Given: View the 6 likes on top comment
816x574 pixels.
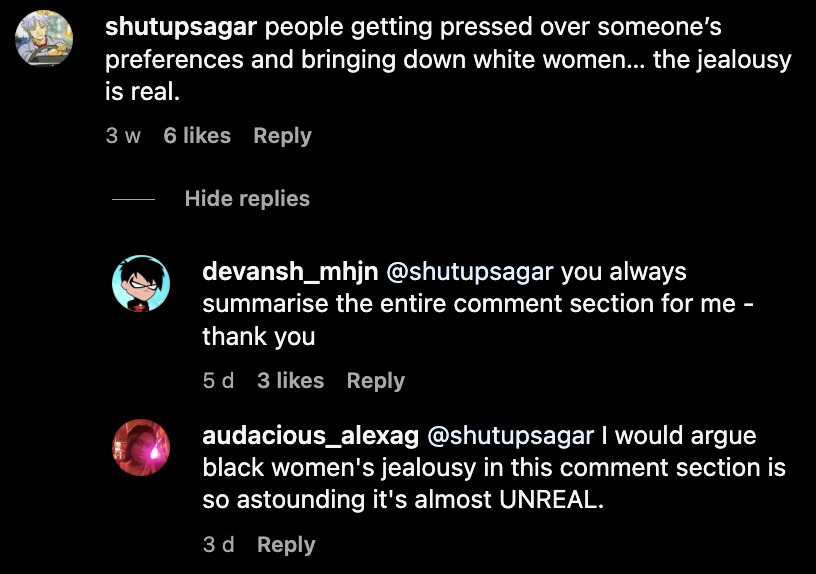Looking at the screenshot, I should 197,136.
